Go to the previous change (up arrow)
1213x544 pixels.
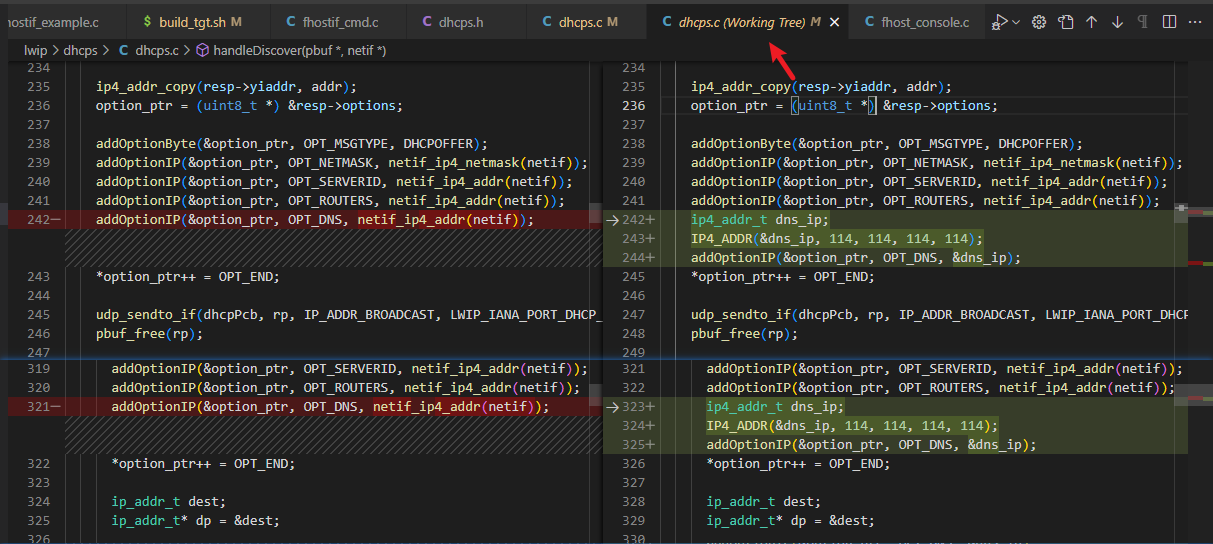point(1091,22)
